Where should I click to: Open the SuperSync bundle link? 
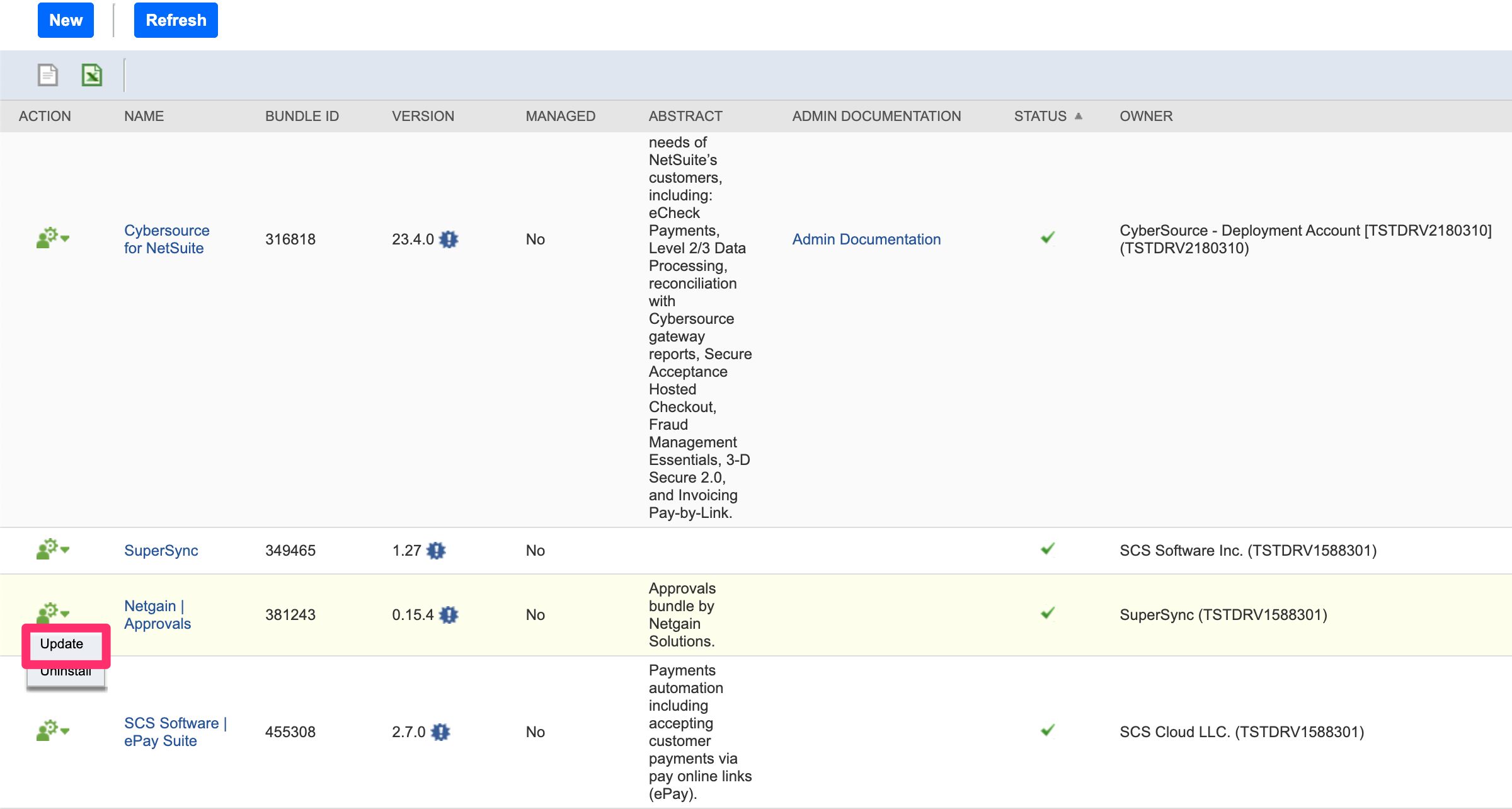161,551
